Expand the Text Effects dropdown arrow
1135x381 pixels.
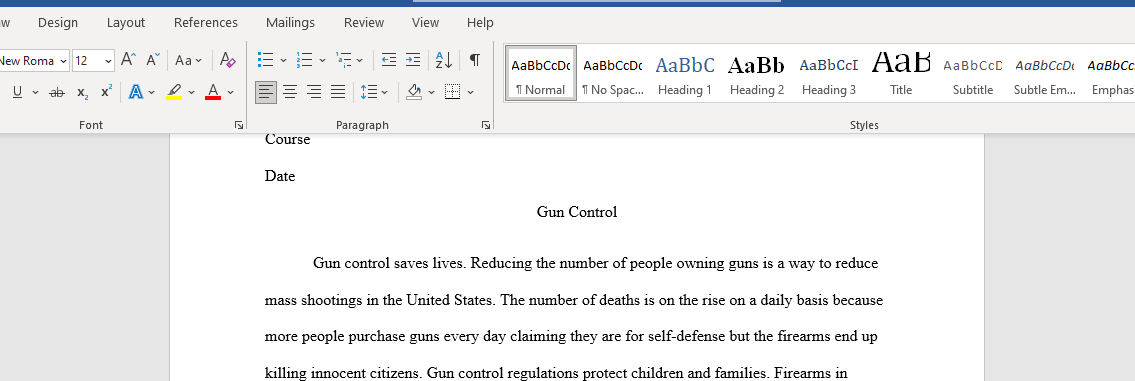point(152,92)
